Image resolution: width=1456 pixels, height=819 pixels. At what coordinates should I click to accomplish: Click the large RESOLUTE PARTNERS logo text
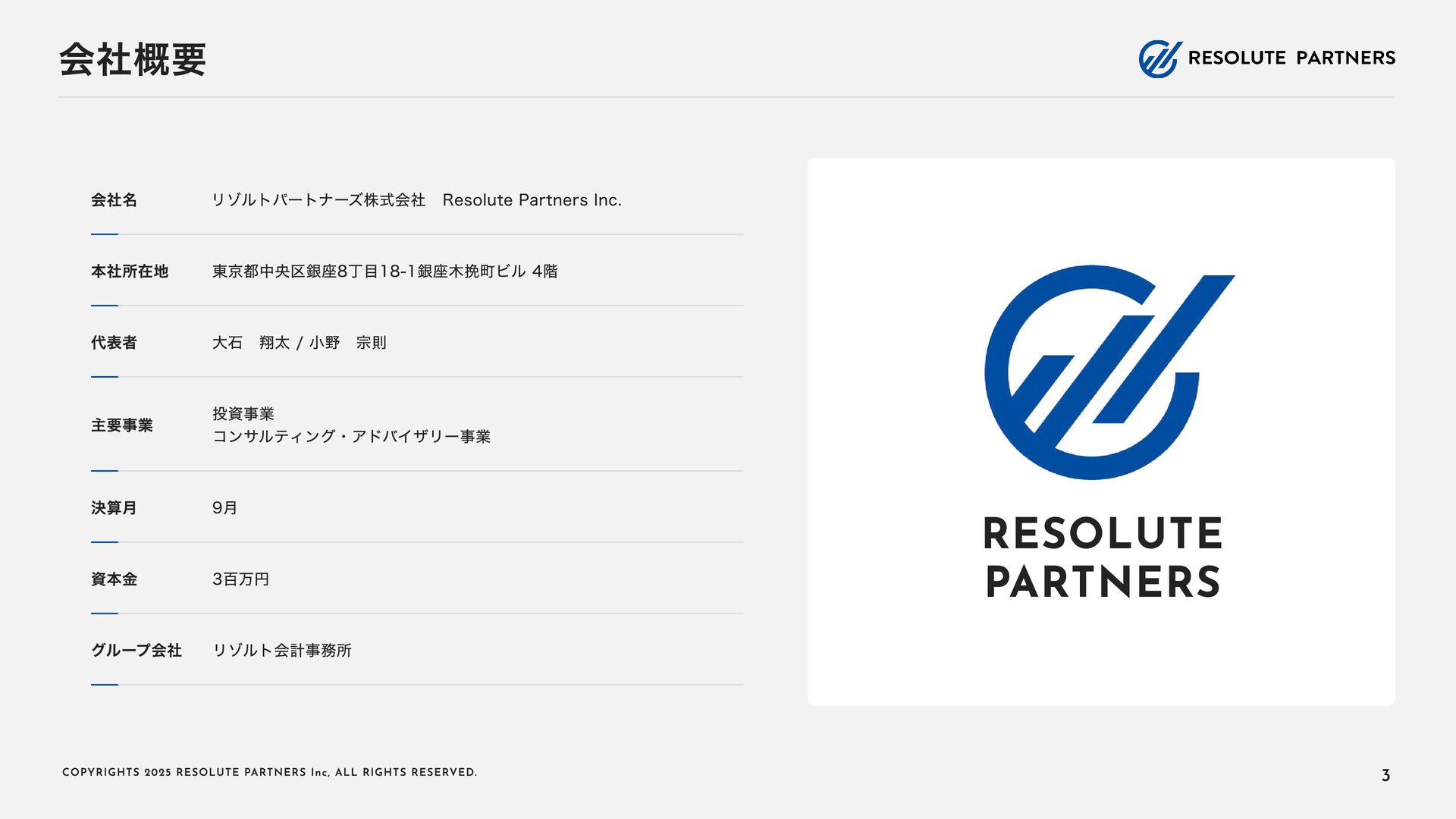(x=1102, y=557)
